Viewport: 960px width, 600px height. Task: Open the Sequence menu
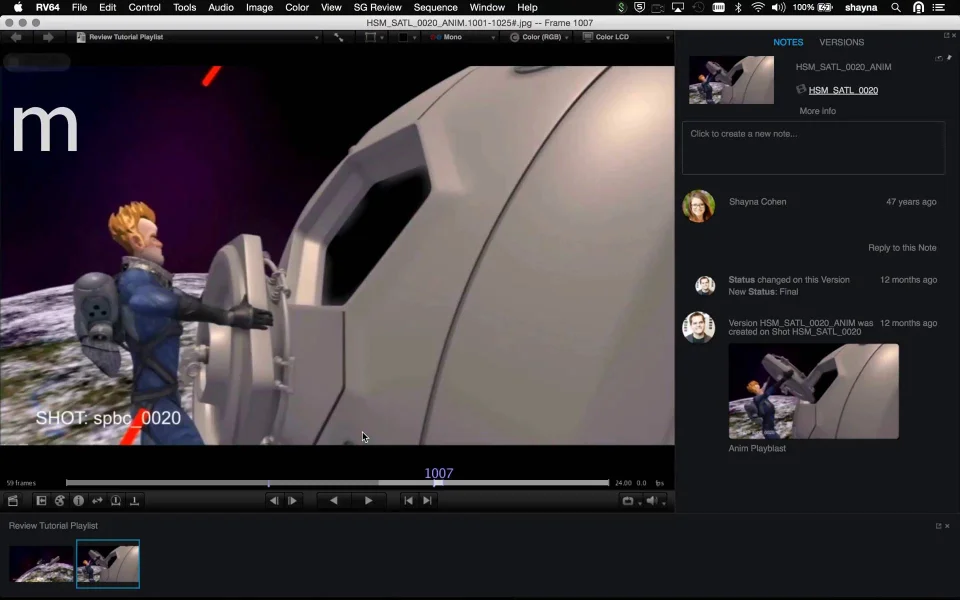(x=435, y=7)
